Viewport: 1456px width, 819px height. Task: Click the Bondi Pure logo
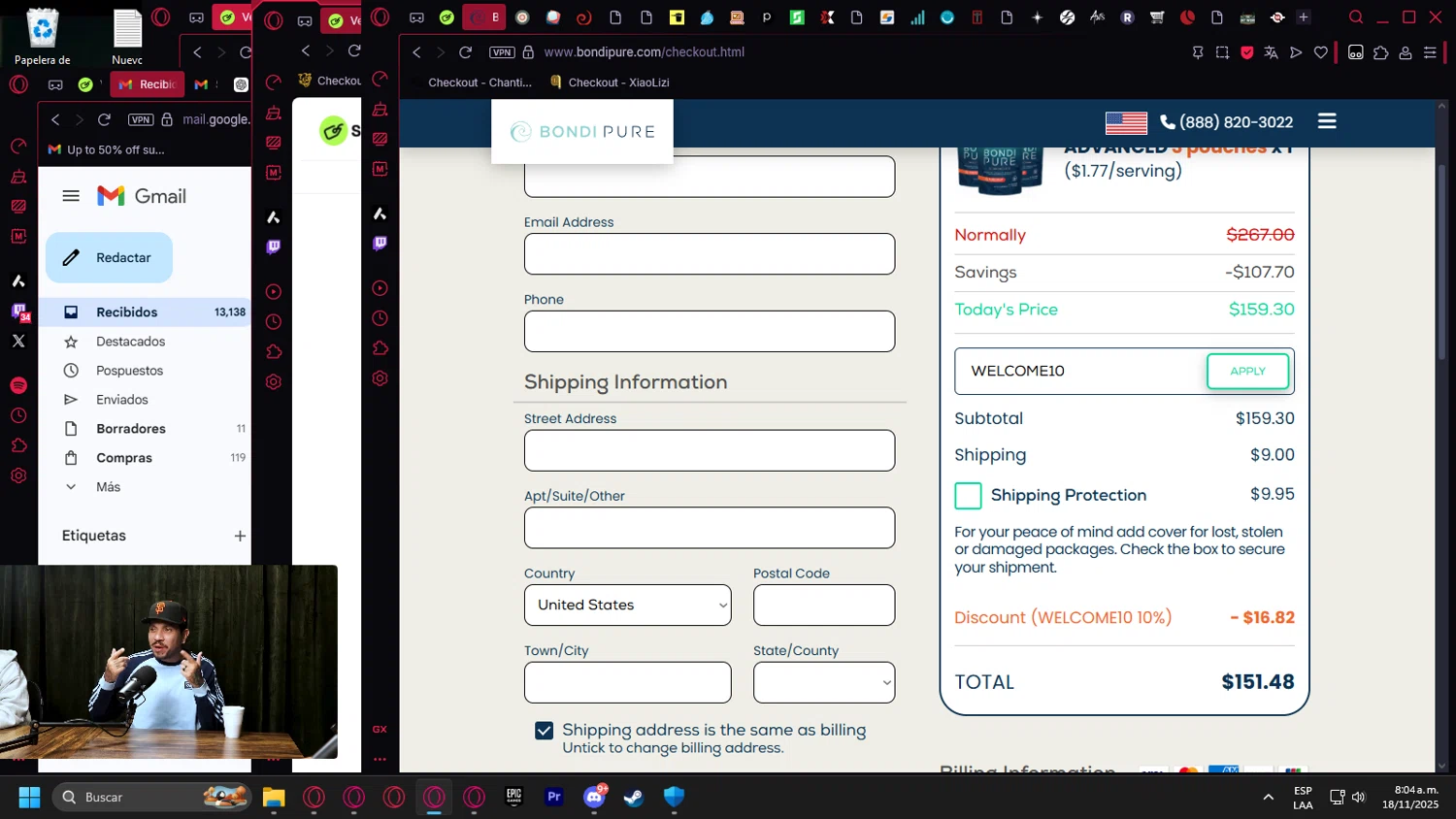pyautogui.click(x=582, y=132)
